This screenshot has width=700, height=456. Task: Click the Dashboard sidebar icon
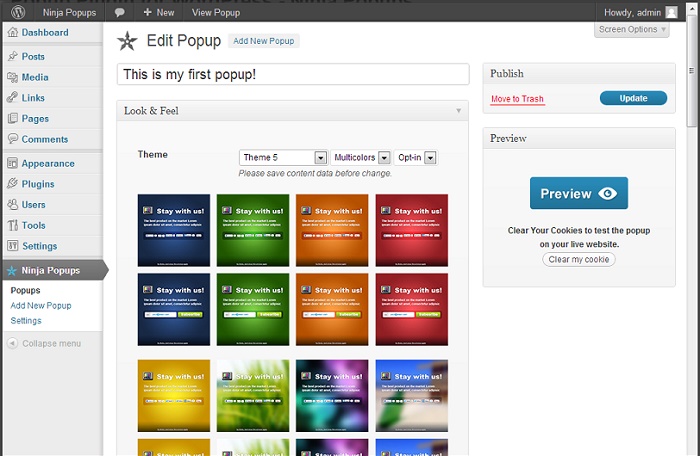coord(12,33)
